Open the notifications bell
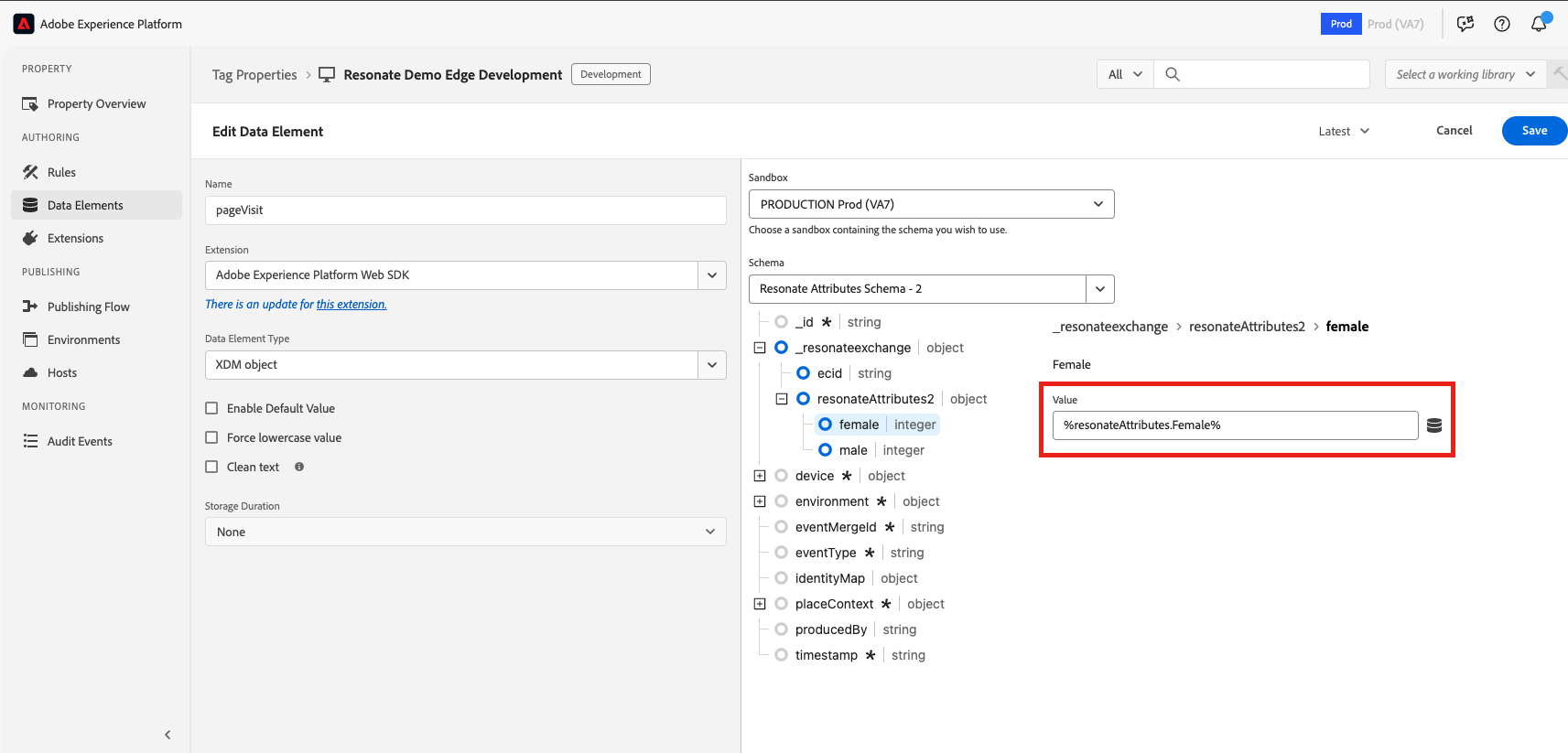Viewport: 1568px width, 753px height. (x=1539, y=24)
